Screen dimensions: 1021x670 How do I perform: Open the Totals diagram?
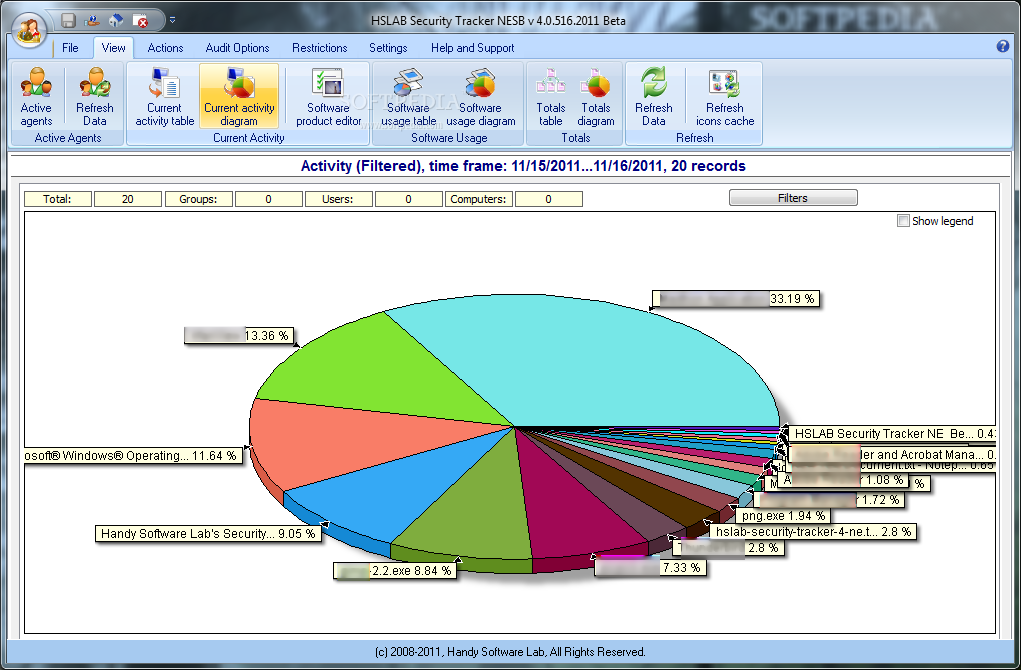tap(596, 96)
